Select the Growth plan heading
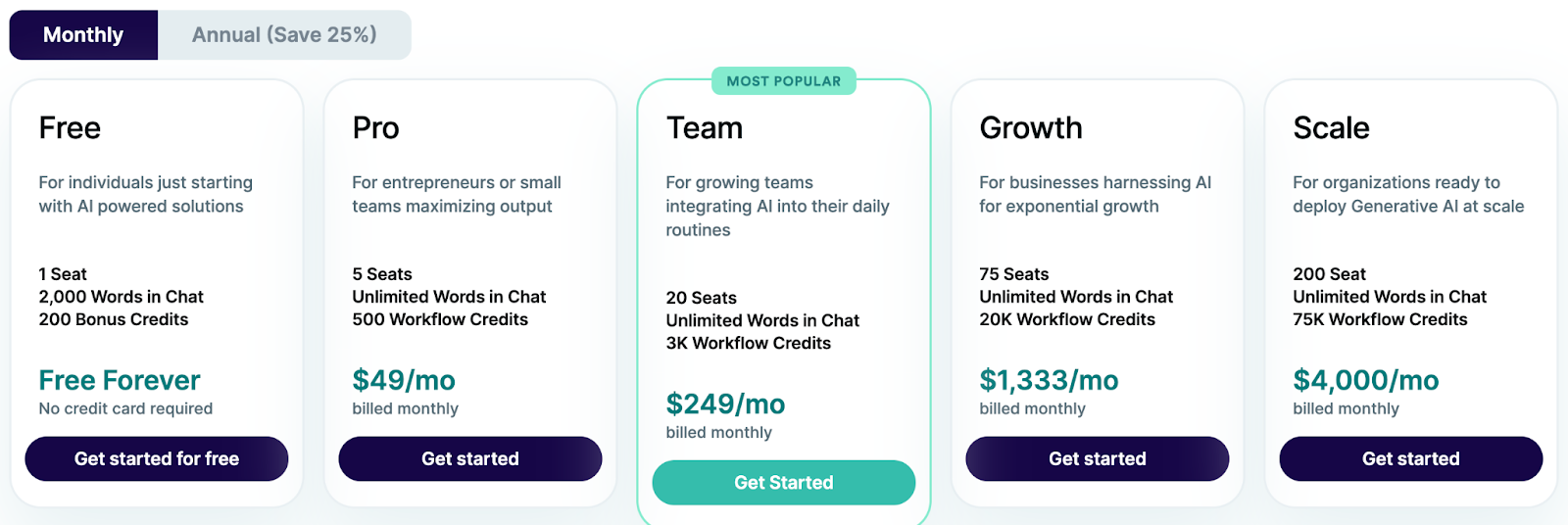1568x525 pixels. click(1031, 128)
